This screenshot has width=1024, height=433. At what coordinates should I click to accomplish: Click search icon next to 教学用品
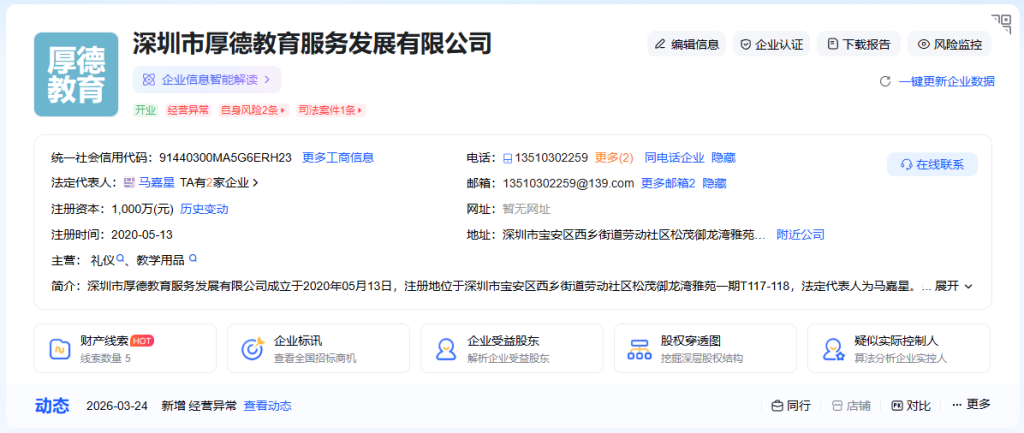(193, 259)
